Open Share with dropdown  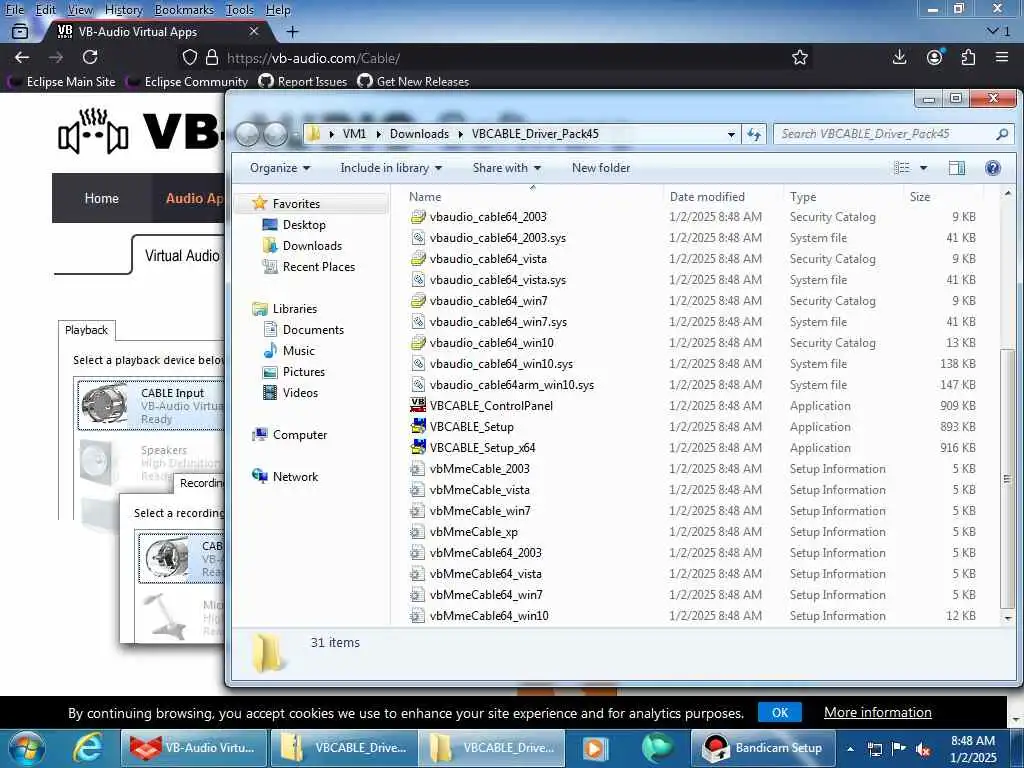pyautogui.click(x=507, y=168)
